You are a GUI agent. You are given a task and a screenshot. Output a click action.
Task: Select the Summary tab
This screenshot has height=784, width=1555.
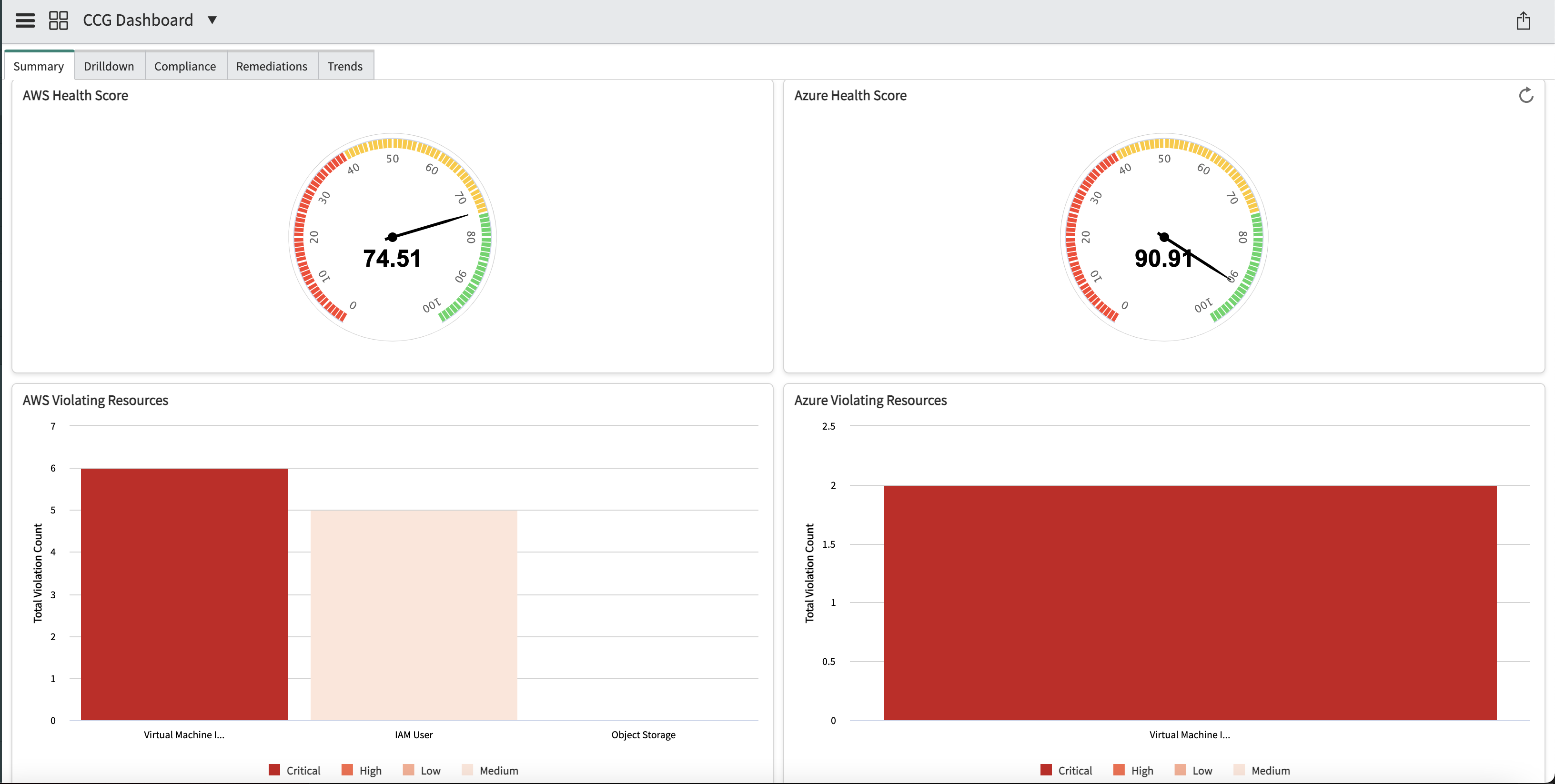pos(39,66)
